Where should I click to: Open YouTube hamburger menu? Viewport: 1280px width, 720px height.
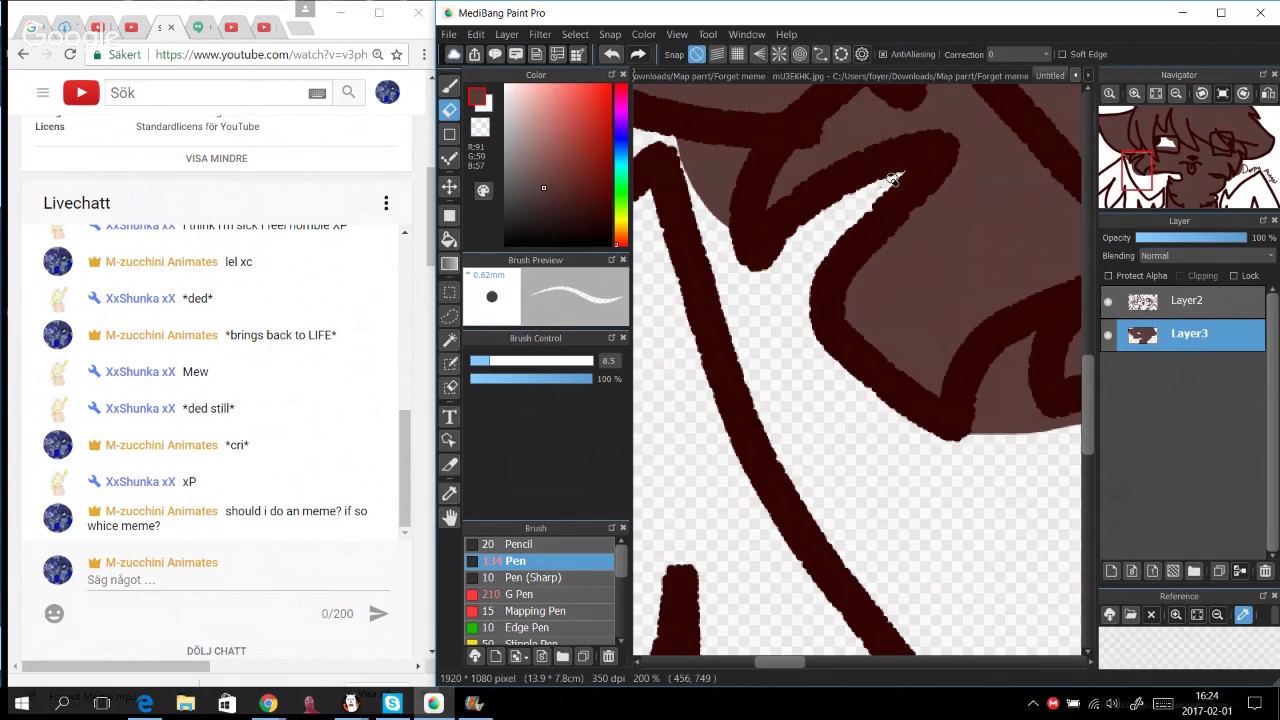[x=43, y=92]
